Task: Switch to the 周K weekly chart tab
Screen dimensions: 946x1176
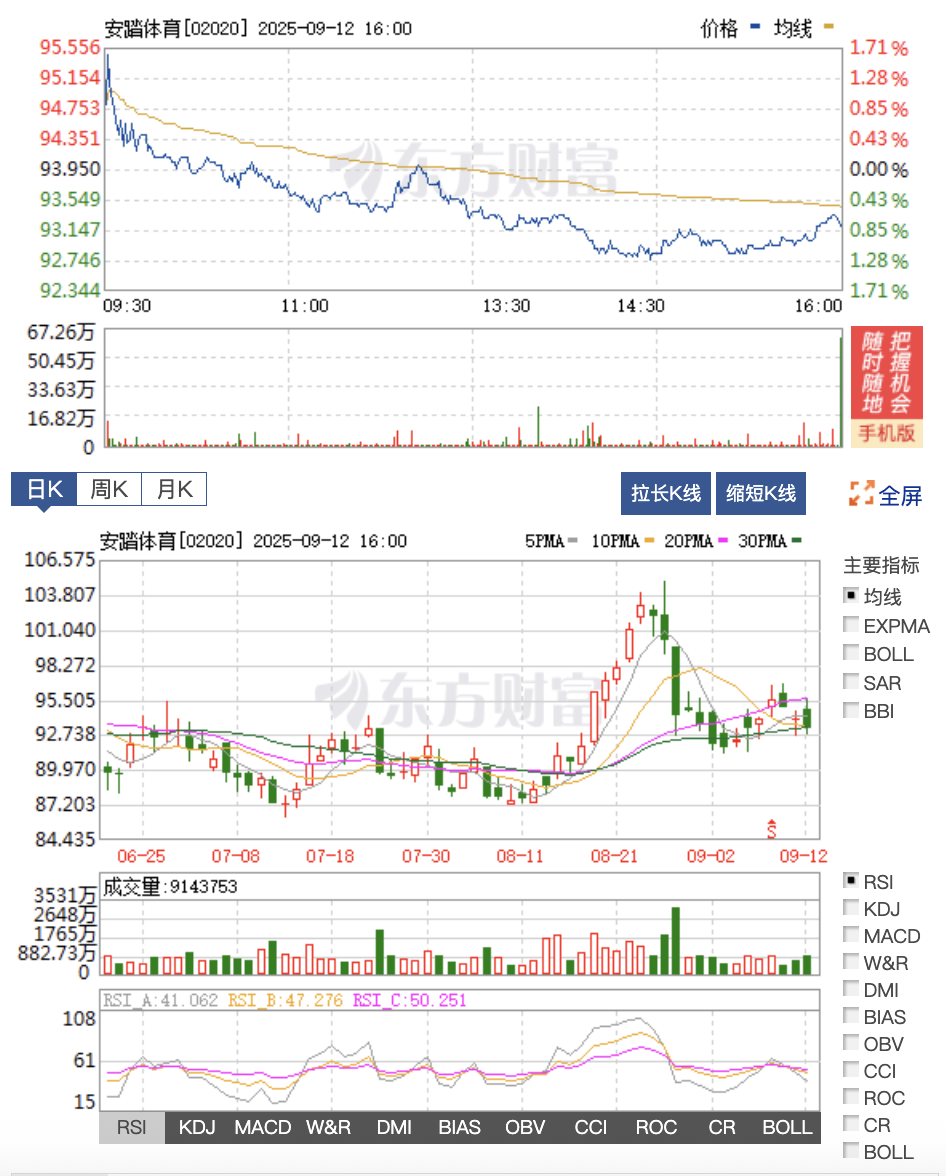Action: pyautogui.click(x=109, y=490)
